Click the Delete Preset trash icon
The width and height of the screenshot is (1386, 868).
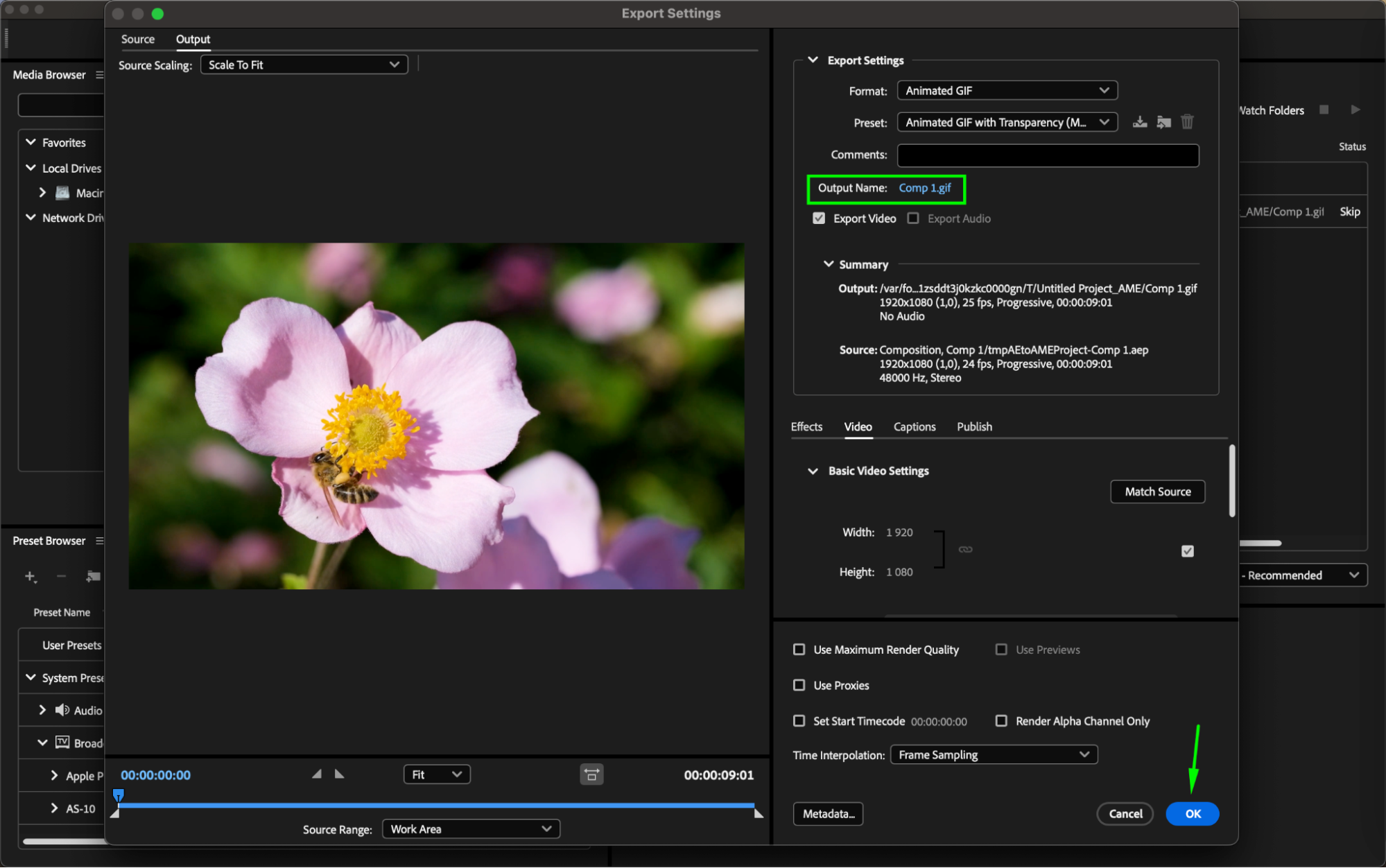(x=1187, y=123)
